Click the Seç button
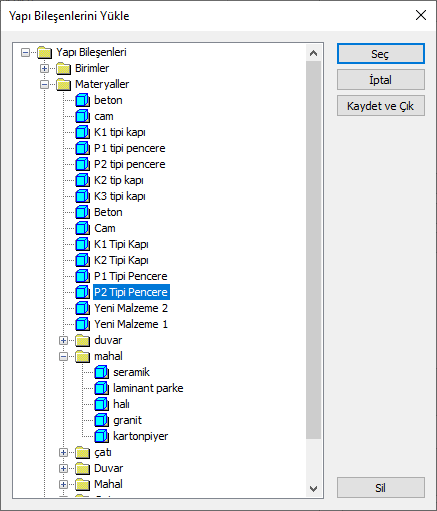 pyautogui.click(x=381, y=53)
